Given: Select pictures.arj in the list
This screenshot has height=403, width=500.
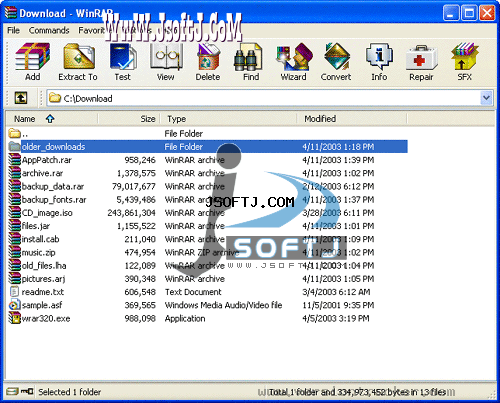Looking at the screenshot, I should 43,279.
